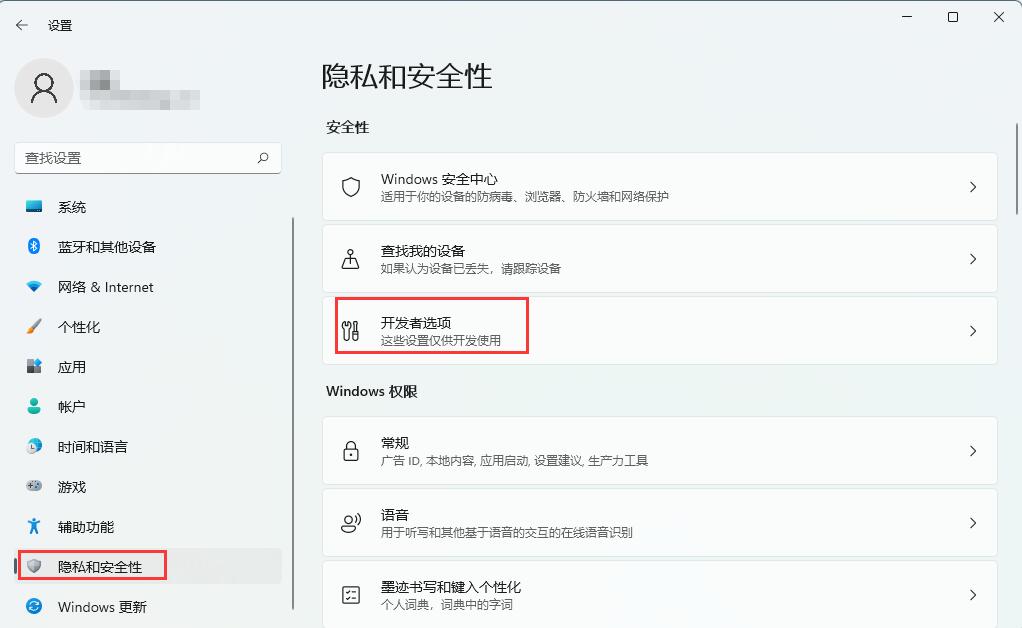Image resolution: width=1022 pixels, height=628 pixels.
Task: Open 常规 via its right chevron
Action: coord(972,451)
